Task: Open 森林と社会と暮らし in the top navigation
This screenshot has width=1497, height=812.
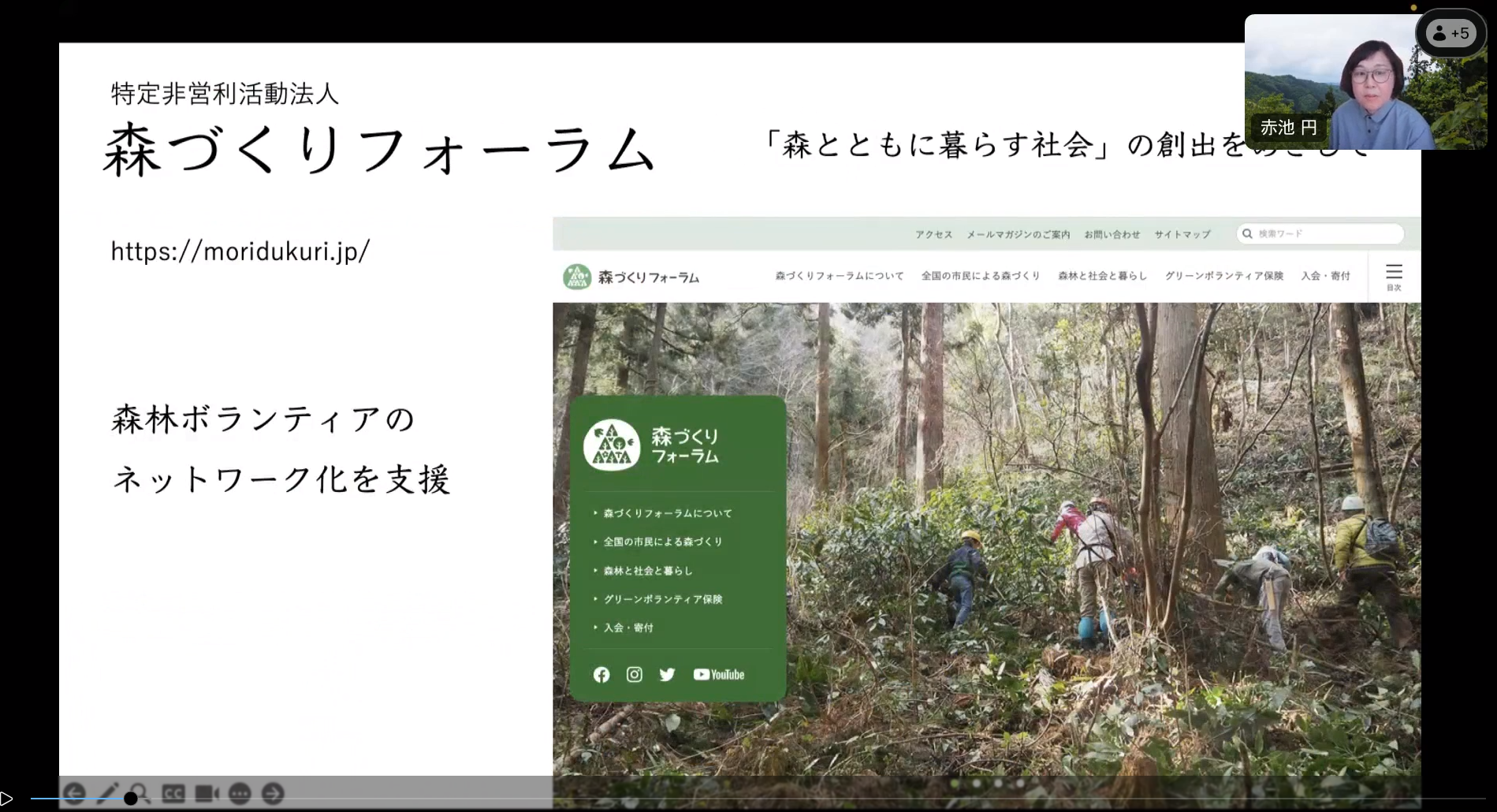Action: point(1102,276)
